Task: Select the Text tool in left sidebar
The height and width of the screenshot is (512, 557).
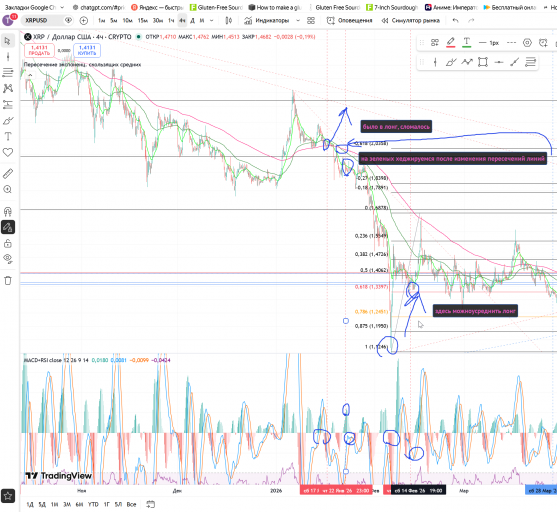Action: click(x=7, y=136)
